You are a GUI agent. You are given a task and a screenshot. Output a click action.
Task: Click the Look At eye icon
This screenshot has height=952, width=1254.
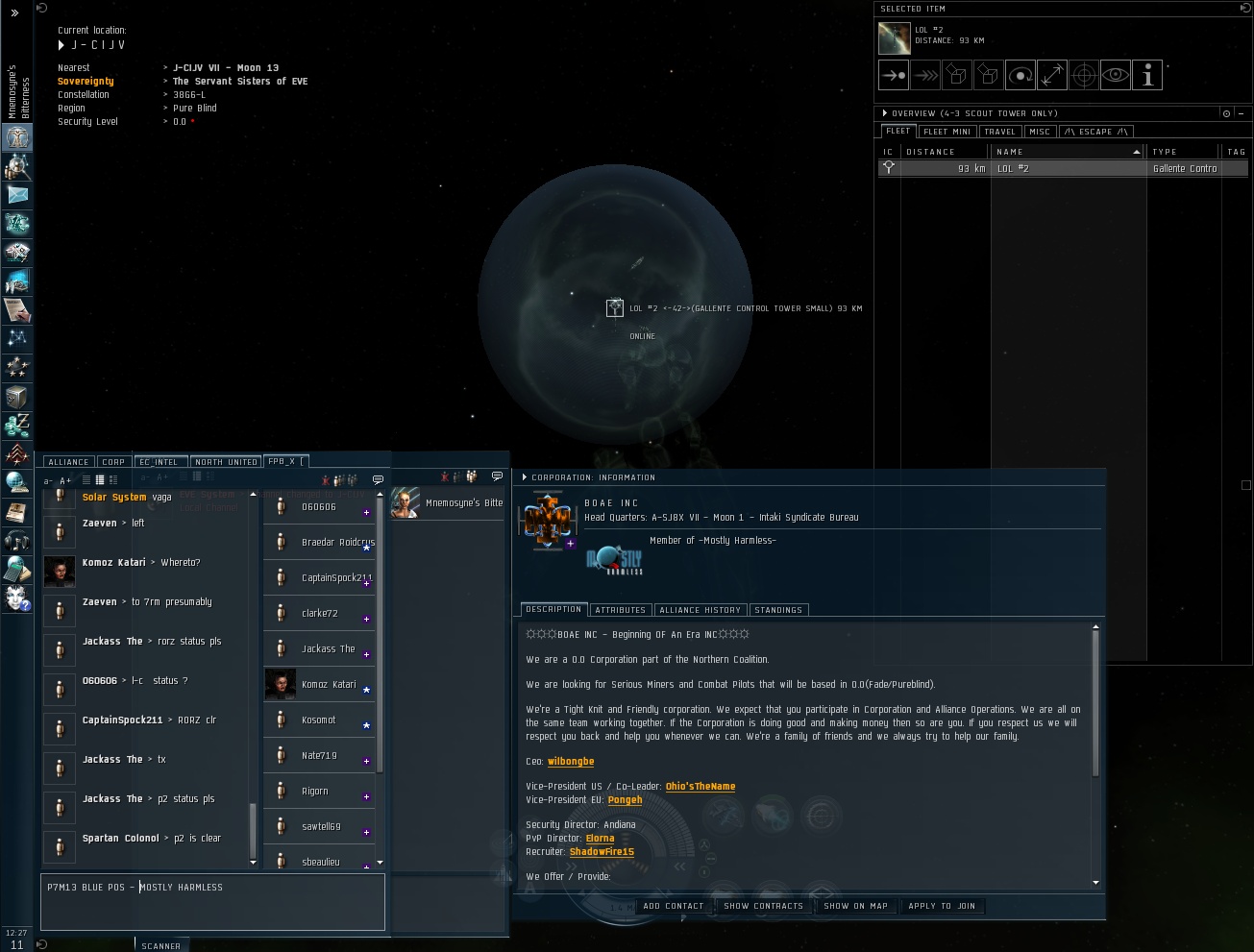pos(1116,75)
